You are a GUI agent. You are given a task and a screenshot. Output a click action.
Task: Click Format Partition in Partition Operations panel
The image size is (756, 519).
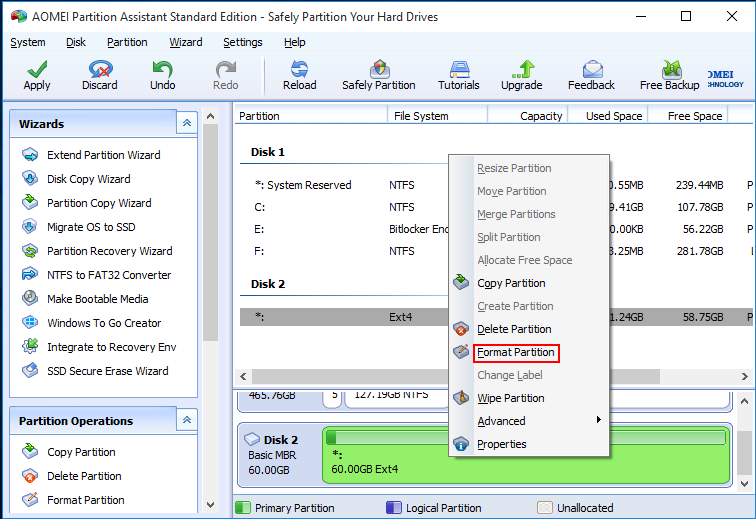(85, 500)
